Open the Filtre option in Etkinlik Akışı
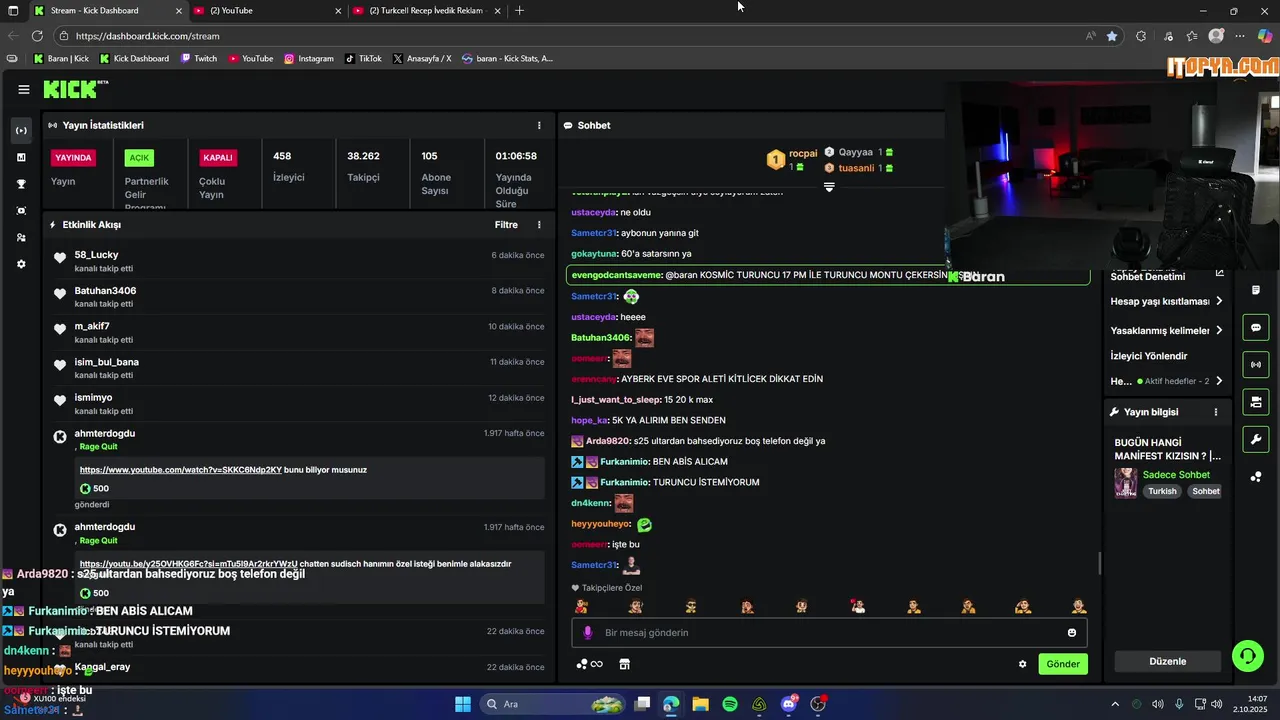 point(506,225)
